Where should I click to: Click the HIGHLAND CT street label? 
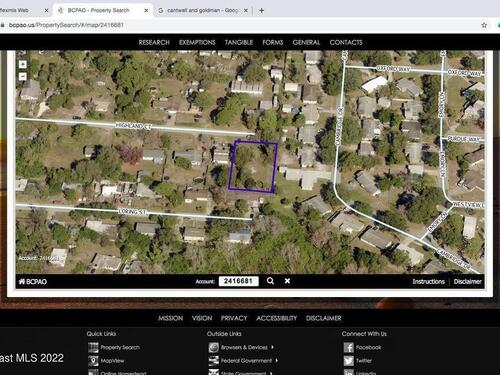coord(133,126)
